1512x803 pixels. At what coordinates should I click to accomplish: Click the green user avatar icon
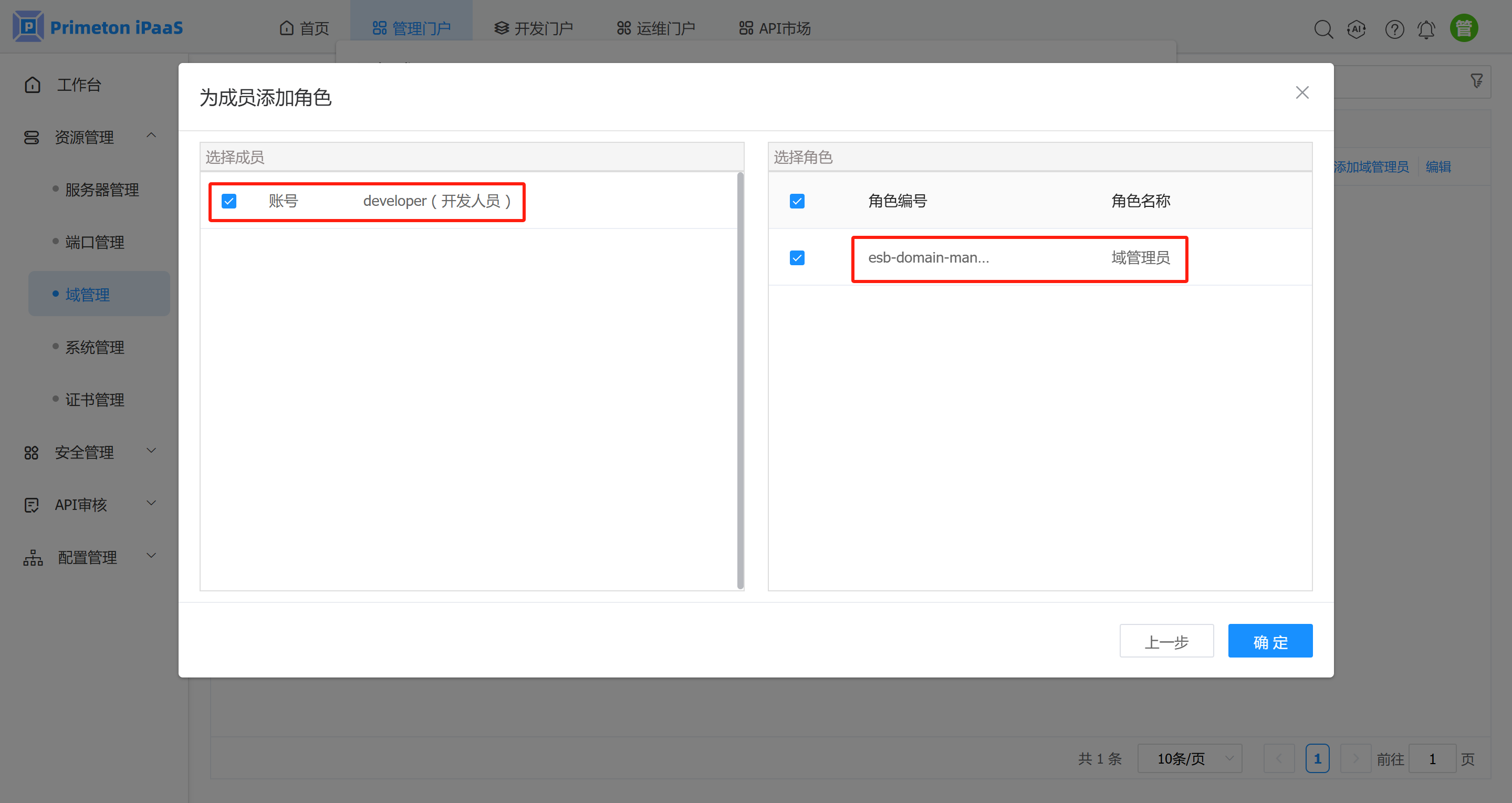coord(1464,28)
